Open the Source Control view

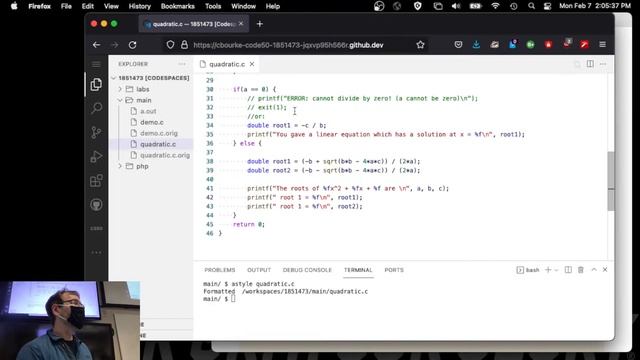(x=96, y=132)
